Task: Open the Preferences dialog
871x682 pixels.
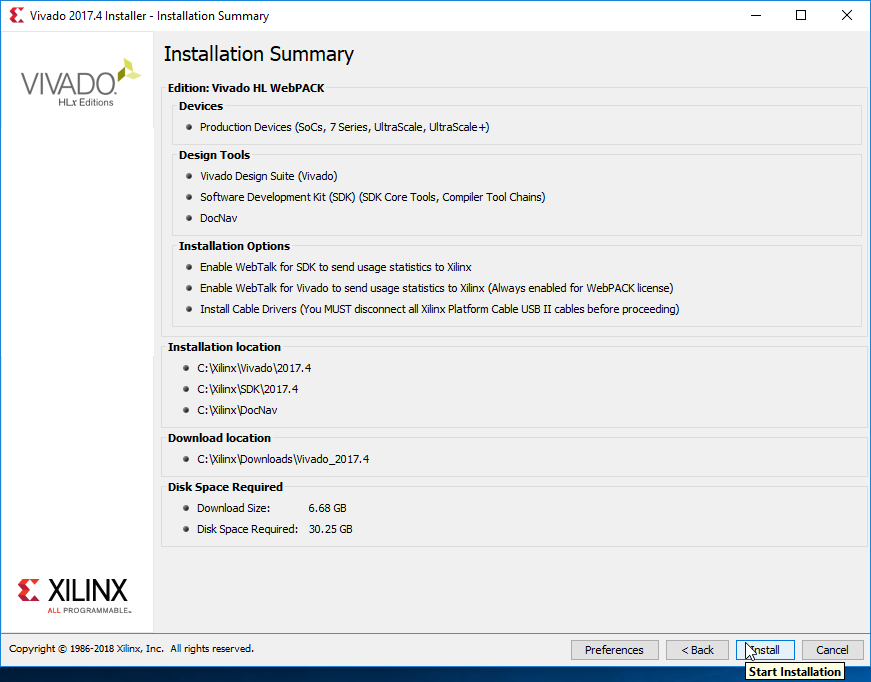Action: point(614,650)
